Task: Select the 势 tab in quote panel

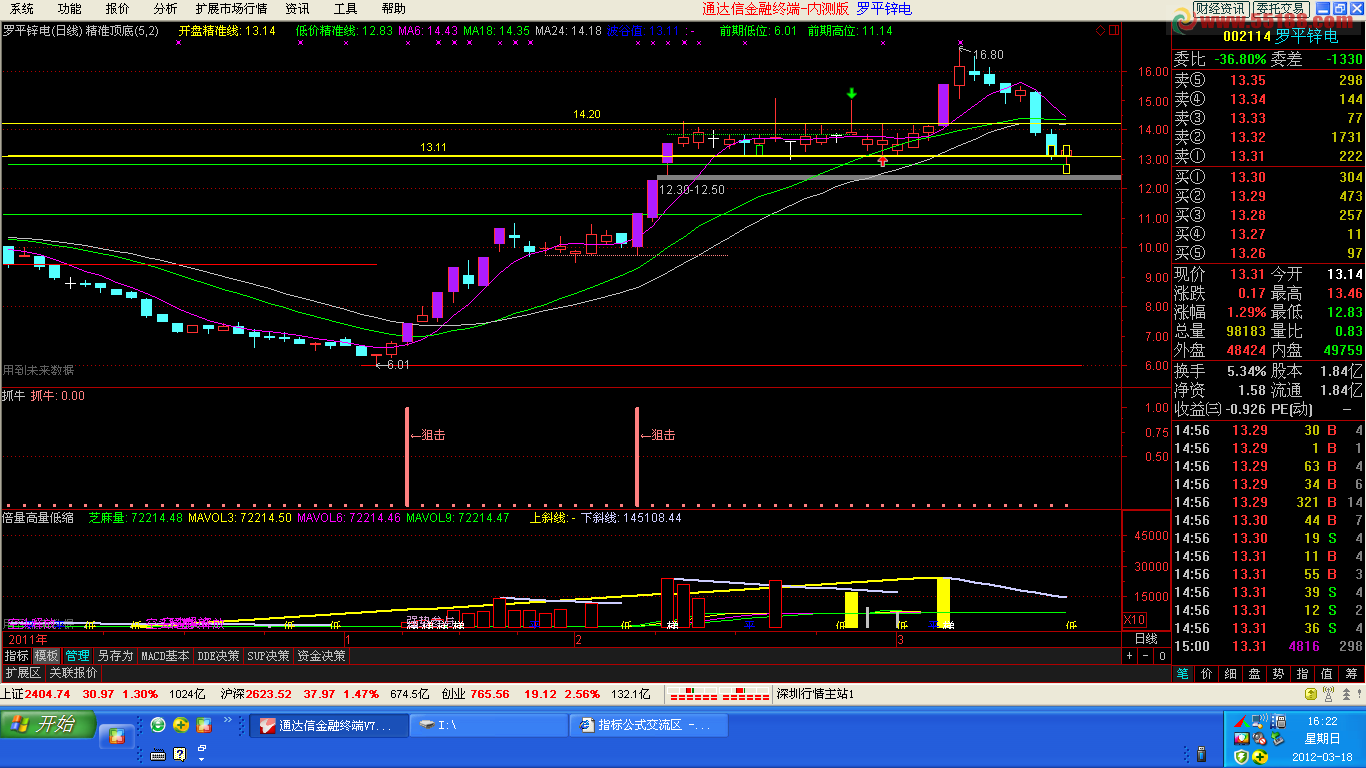Action: click(1279, 673)
